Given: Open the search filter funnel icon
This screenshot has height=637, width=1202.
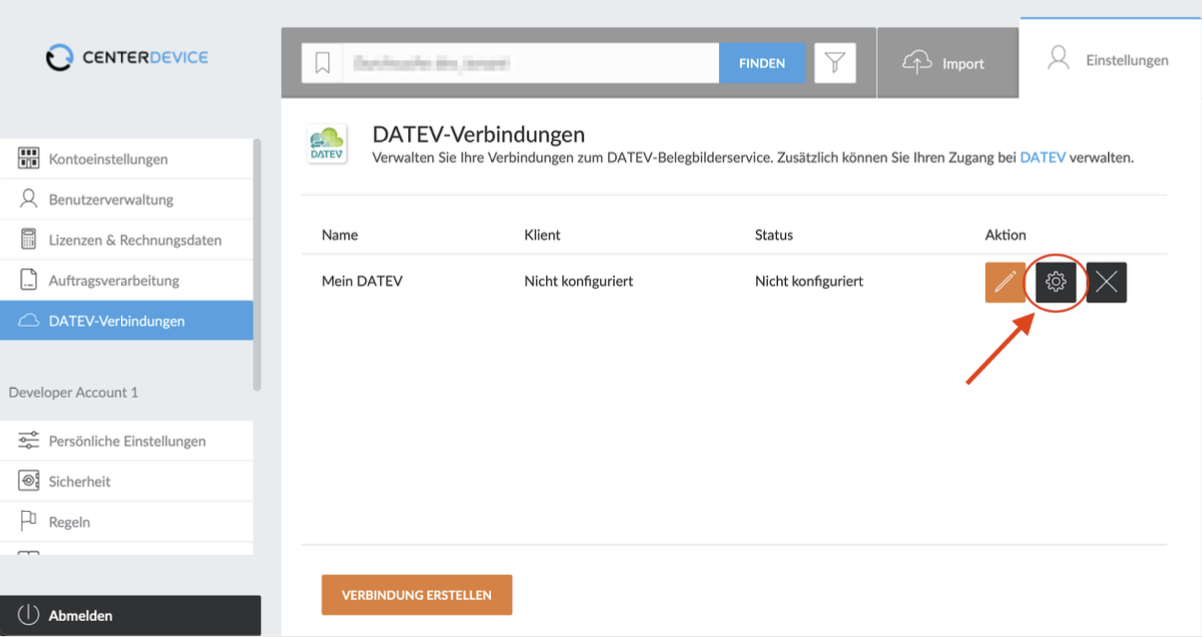Looking at the screenshot, I should point(834,63).
